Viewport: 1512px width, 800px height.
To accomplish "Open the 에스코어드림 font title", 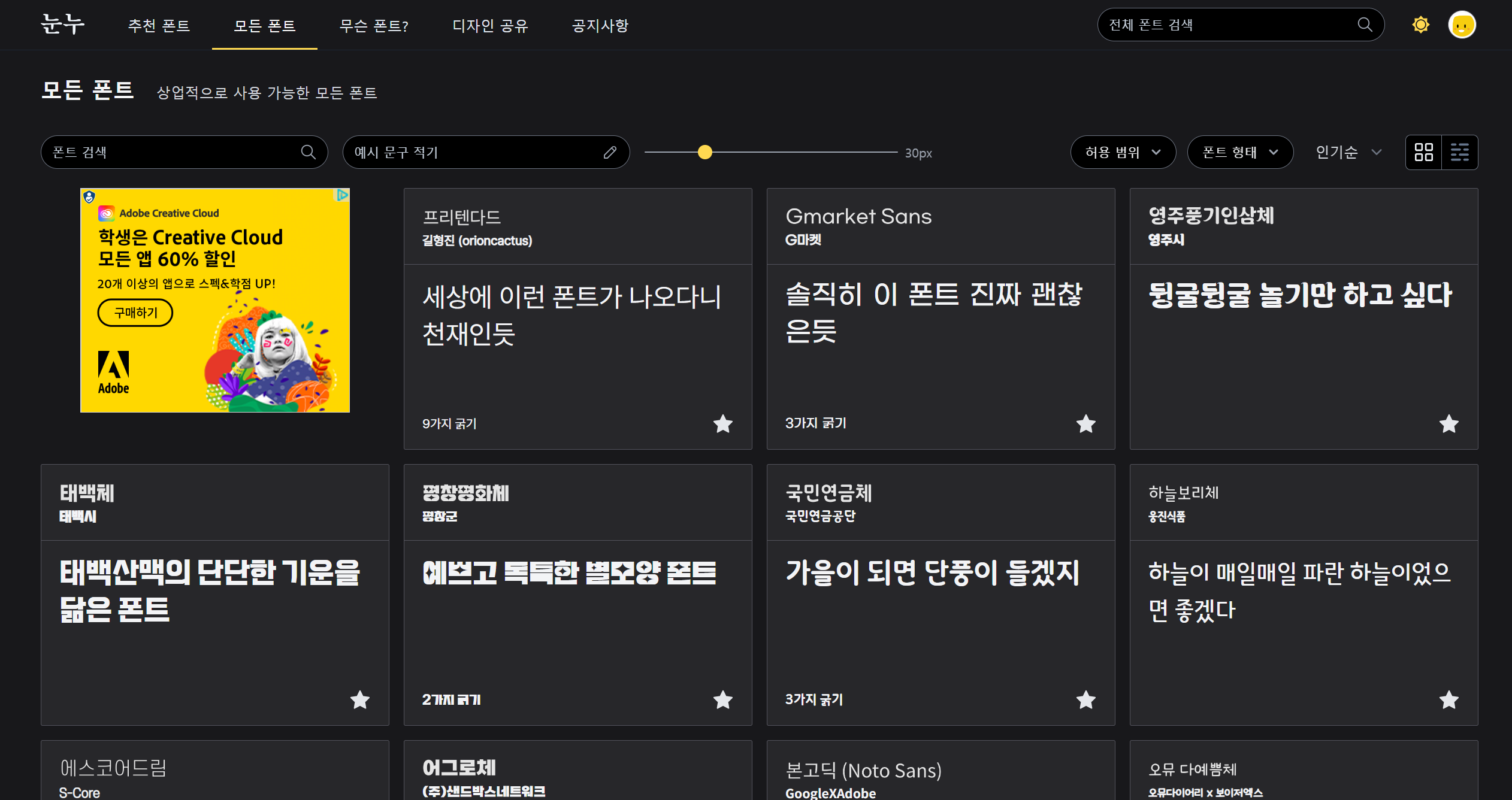I will 113,768.
